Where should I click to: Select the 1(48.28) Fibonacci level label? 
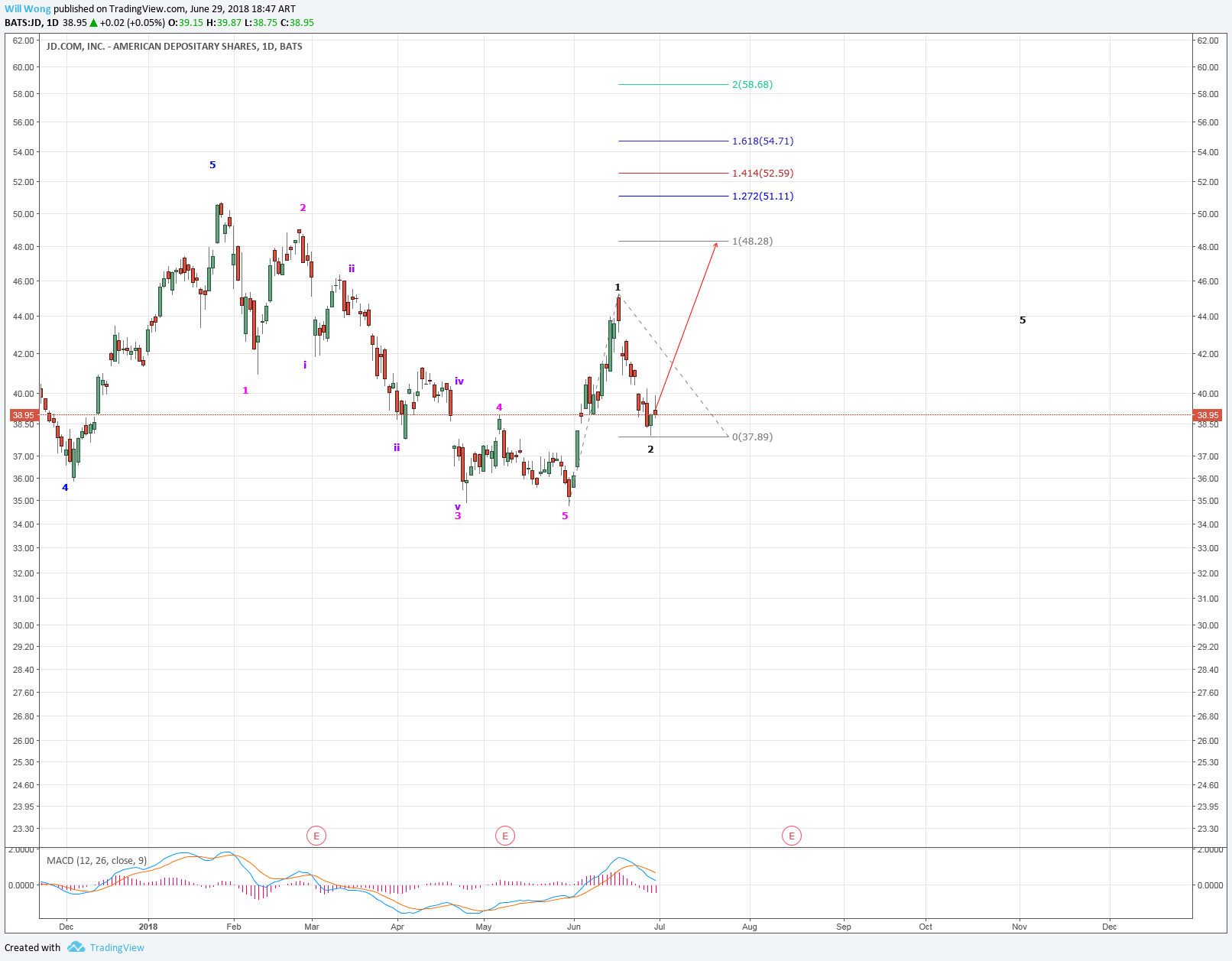[x=752, y=242]
